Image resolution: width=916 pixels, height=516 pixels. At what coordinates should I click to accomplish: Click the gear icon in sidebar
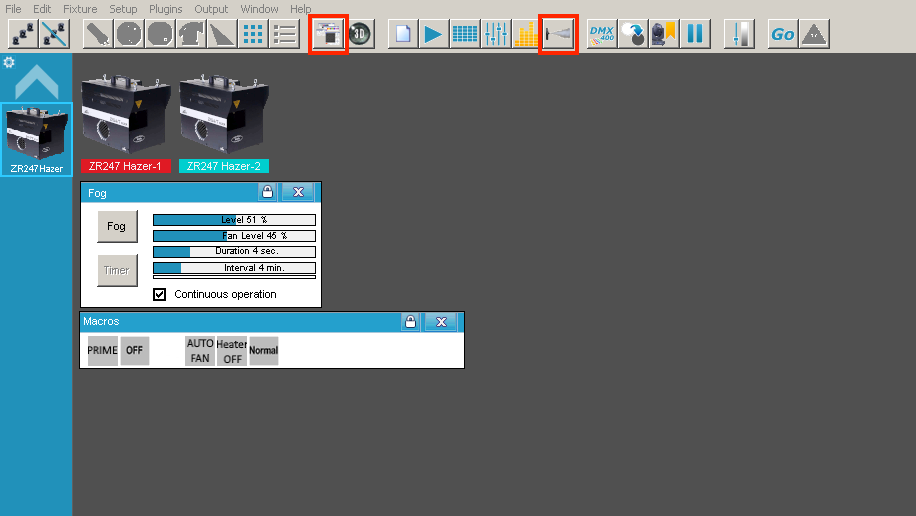[9, 62]
